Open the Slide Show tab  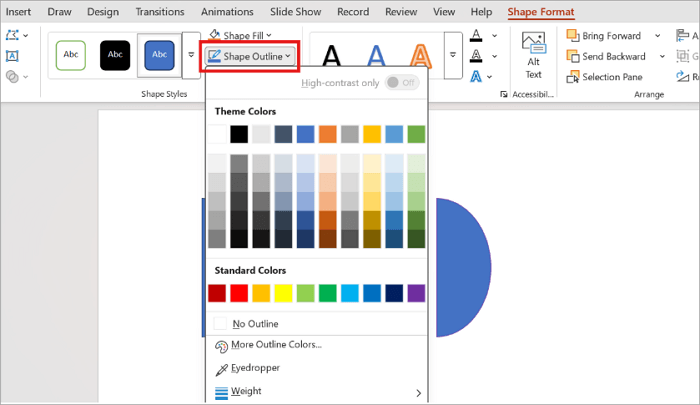point(296,12)
